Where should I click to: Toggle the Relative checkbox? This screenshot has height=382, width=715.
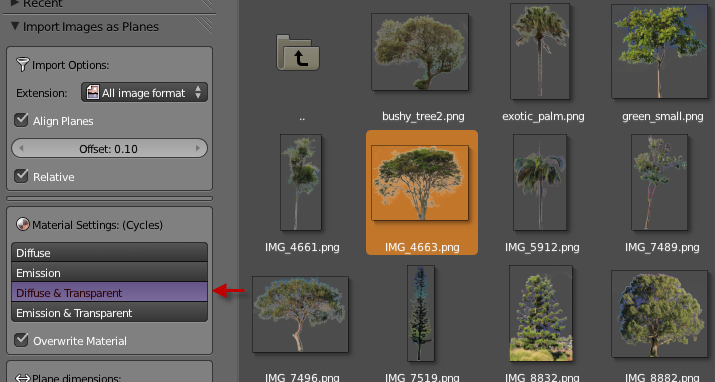[21, 176]
